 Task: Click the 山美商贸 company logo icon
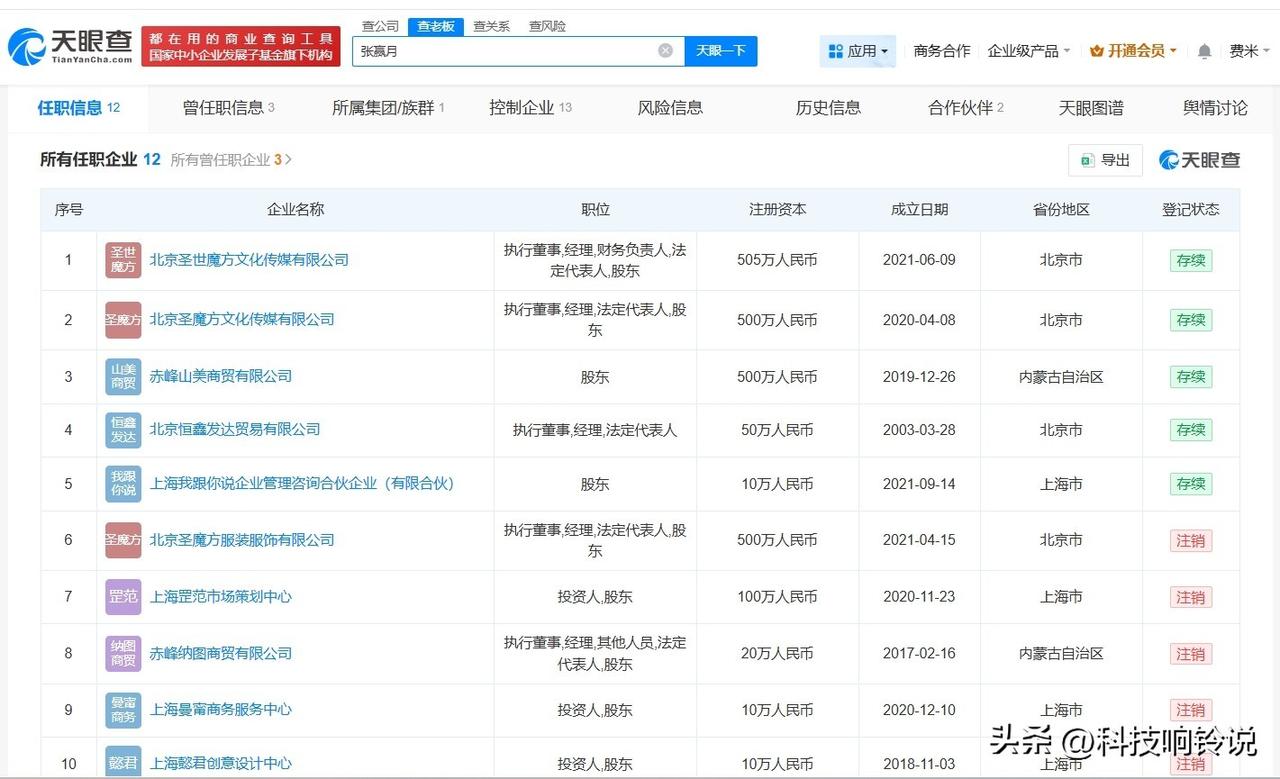click(x=123, y=377)
